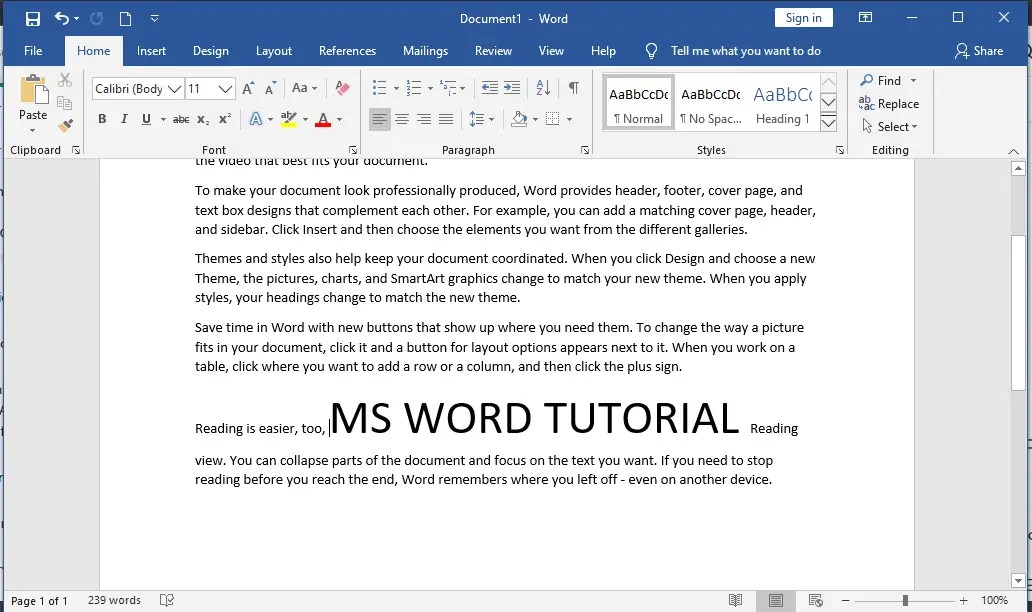
Task: Open the File menu
Action: (33, 51)
